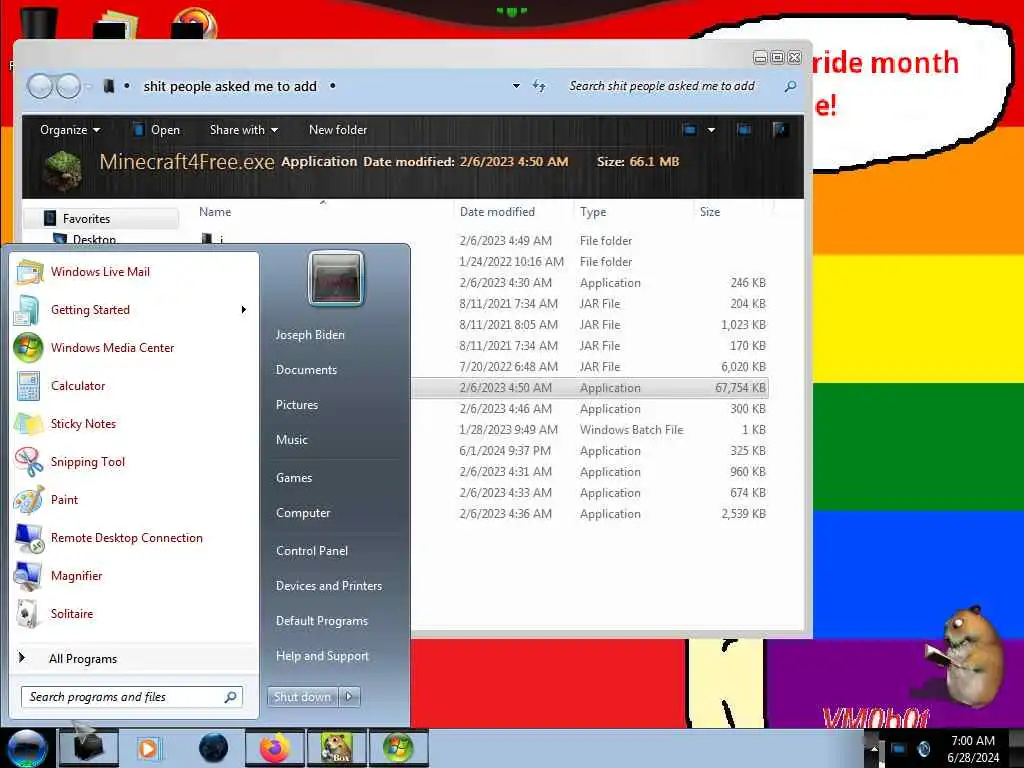Screen dimensions: 1024x768
Task: Open the black folder taskbar icon
Action: pyautogui.click(x=88, y=748)
